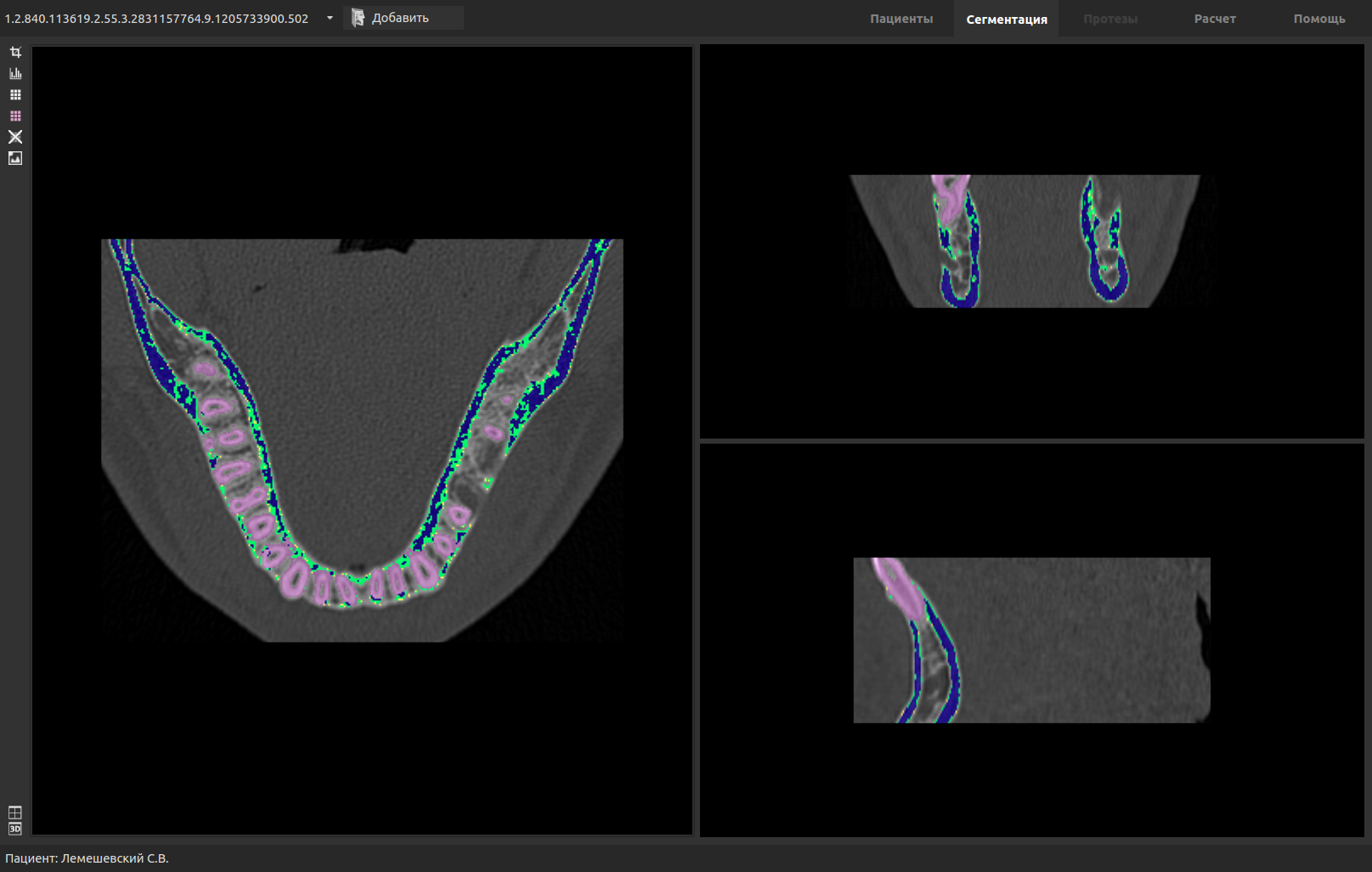Click the series UID combo box text

157,18
